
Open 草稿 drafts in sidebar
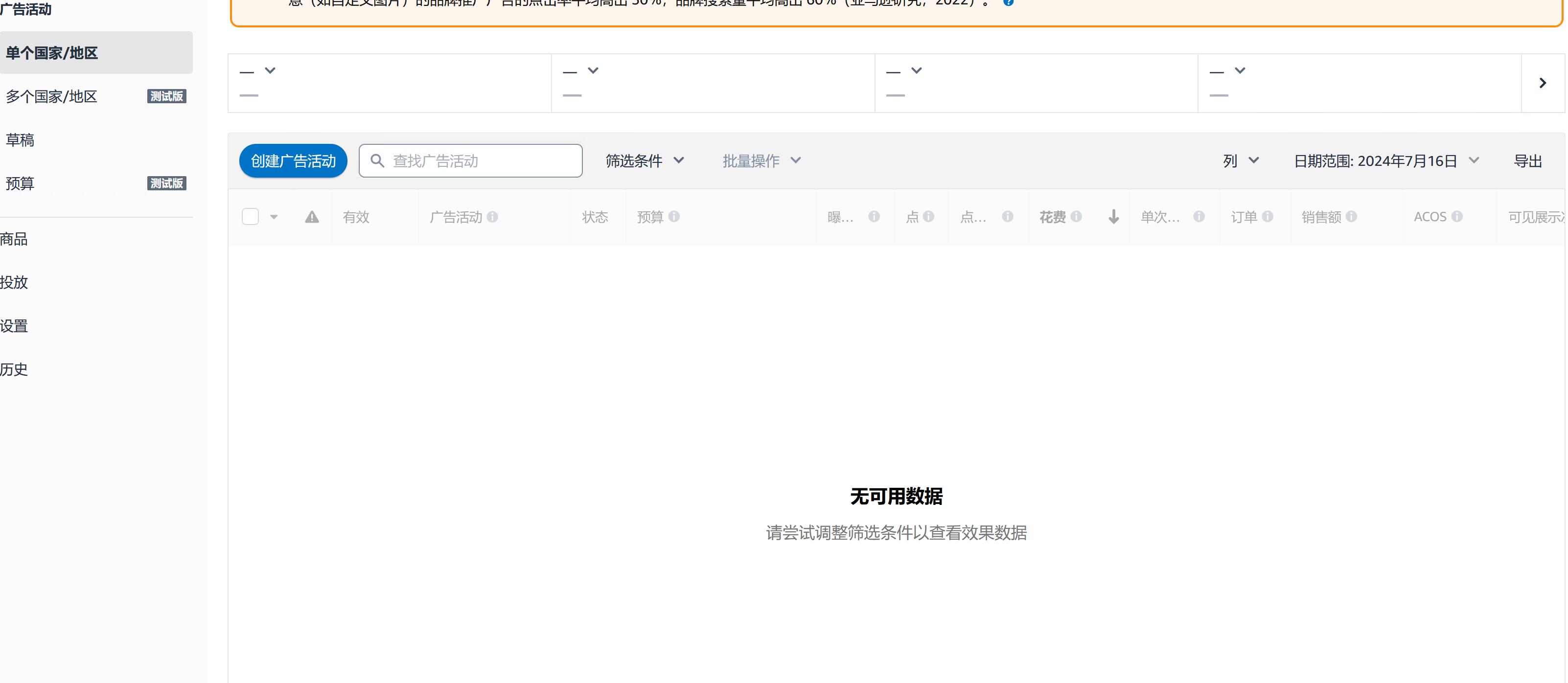click(20, 140)
